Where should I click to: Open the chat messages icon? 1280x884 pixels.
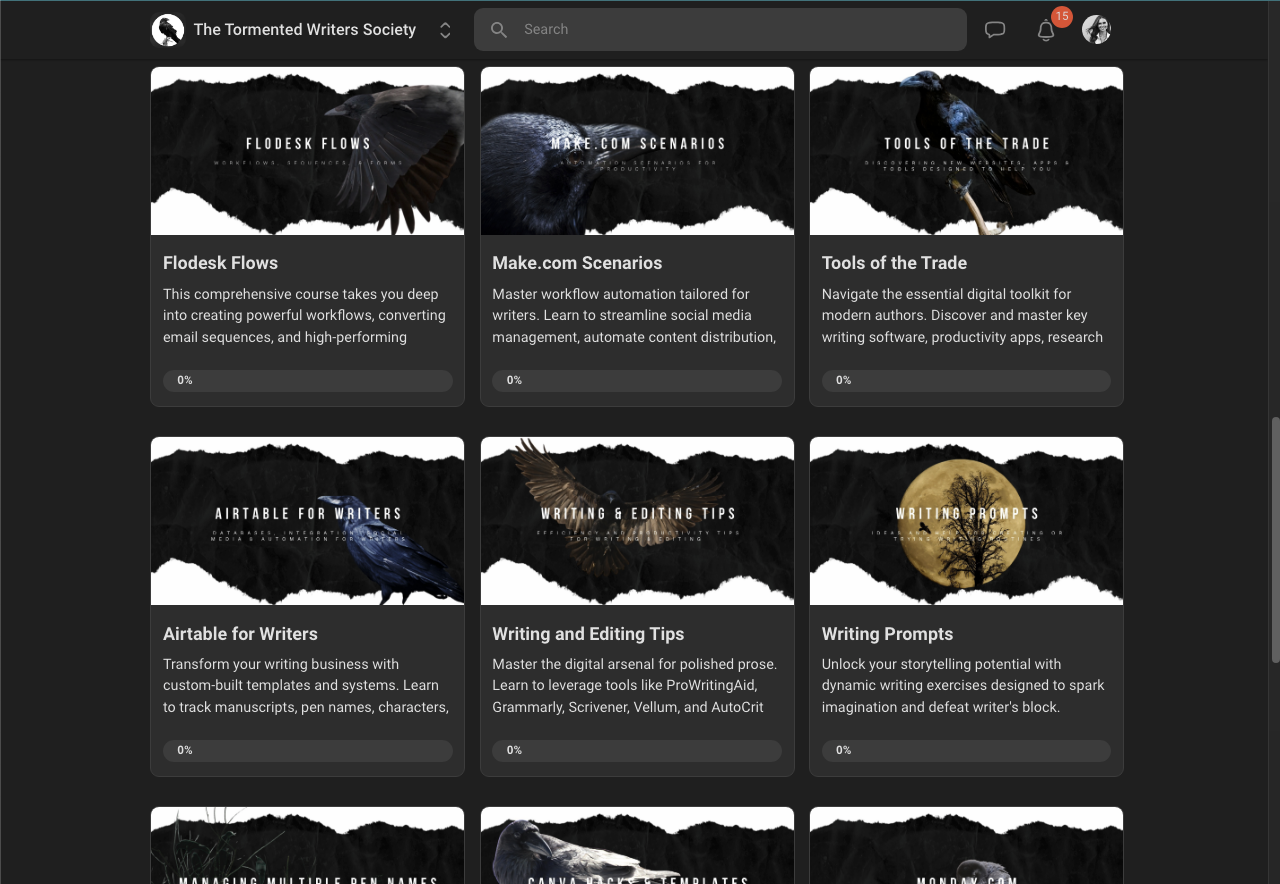point(995,30)
